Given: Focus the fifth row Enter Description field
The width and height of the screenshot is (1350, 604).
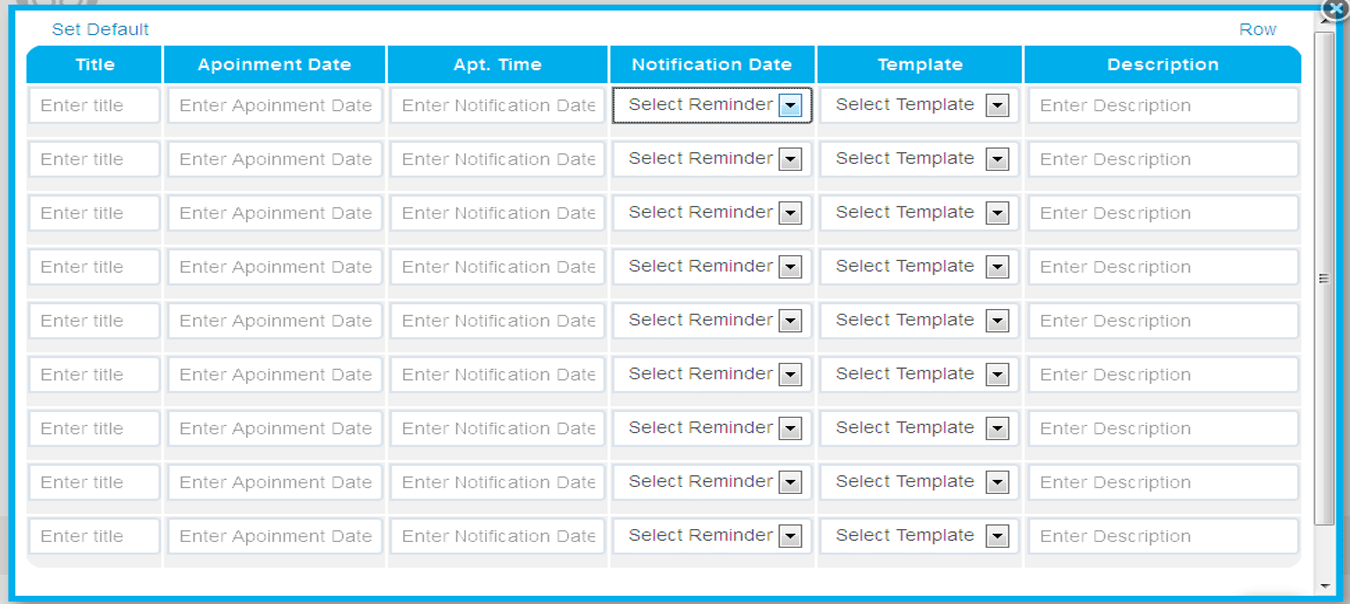Looking at the screenshot, I should click(x=1163, y=321).
